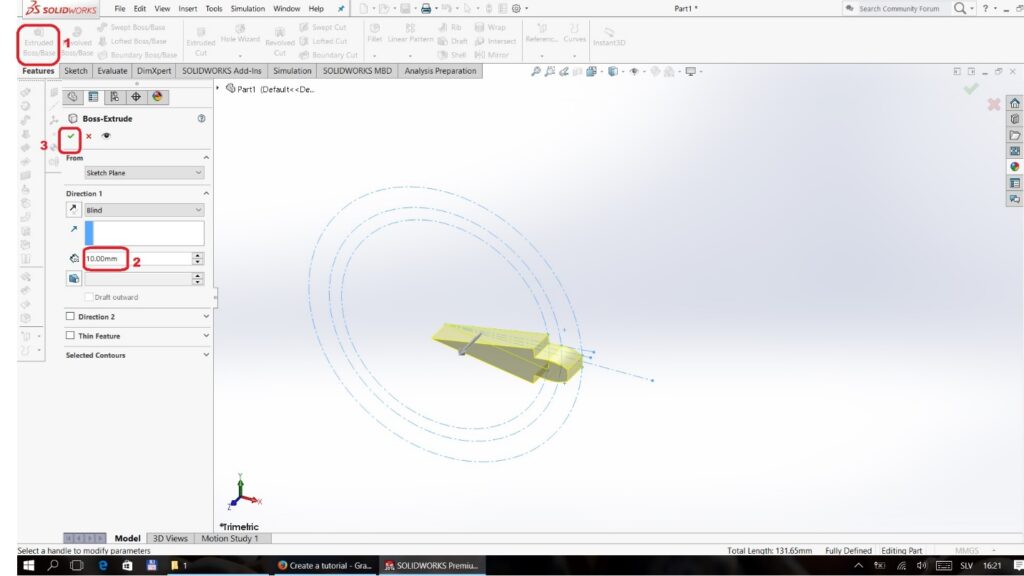Open SOLIDWORKS Resources home icon
The image size is (1024, 576).
point(1015,103)
